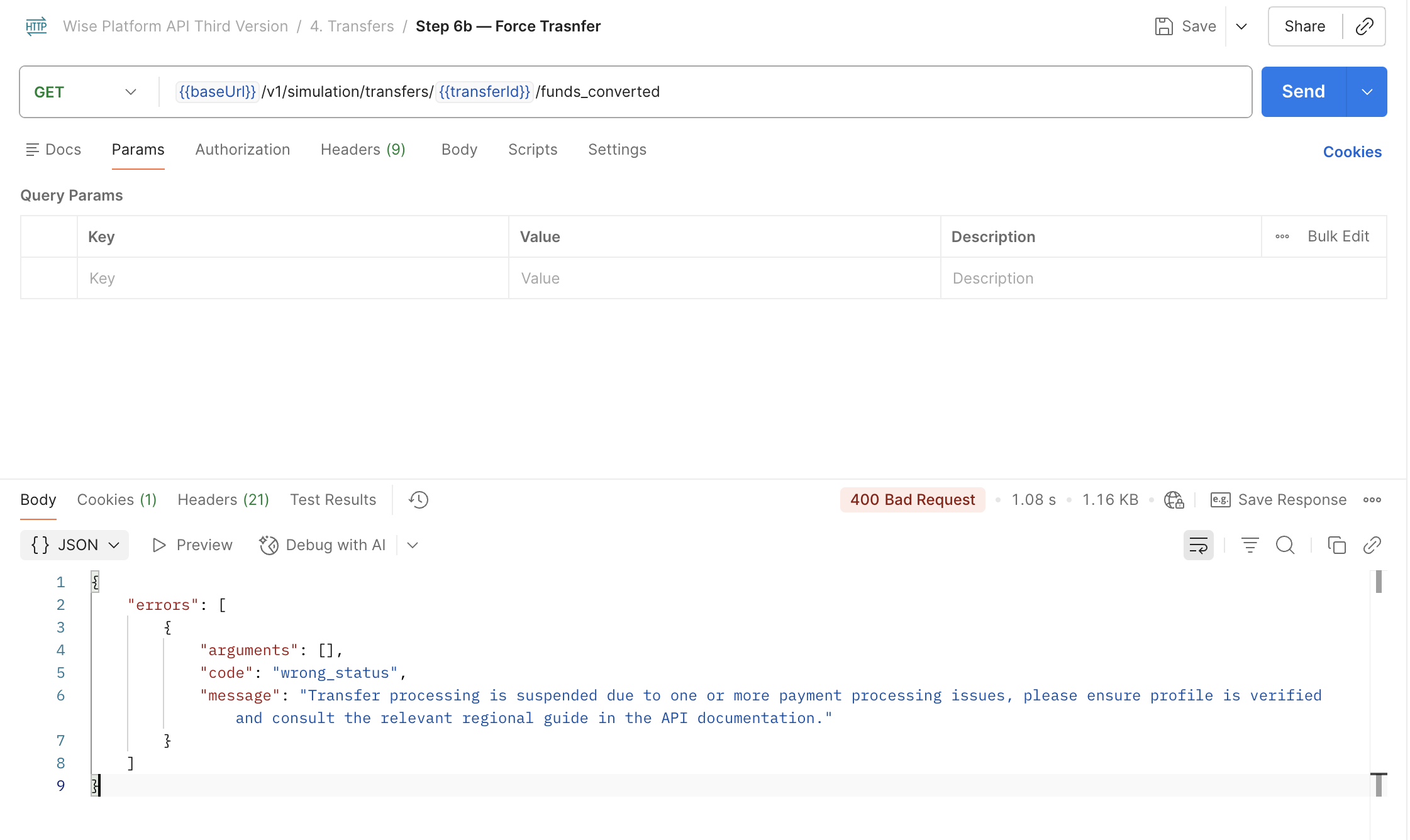Switch to the Params tab
The height and width of the screenshot is (840, 1410).
138,150
